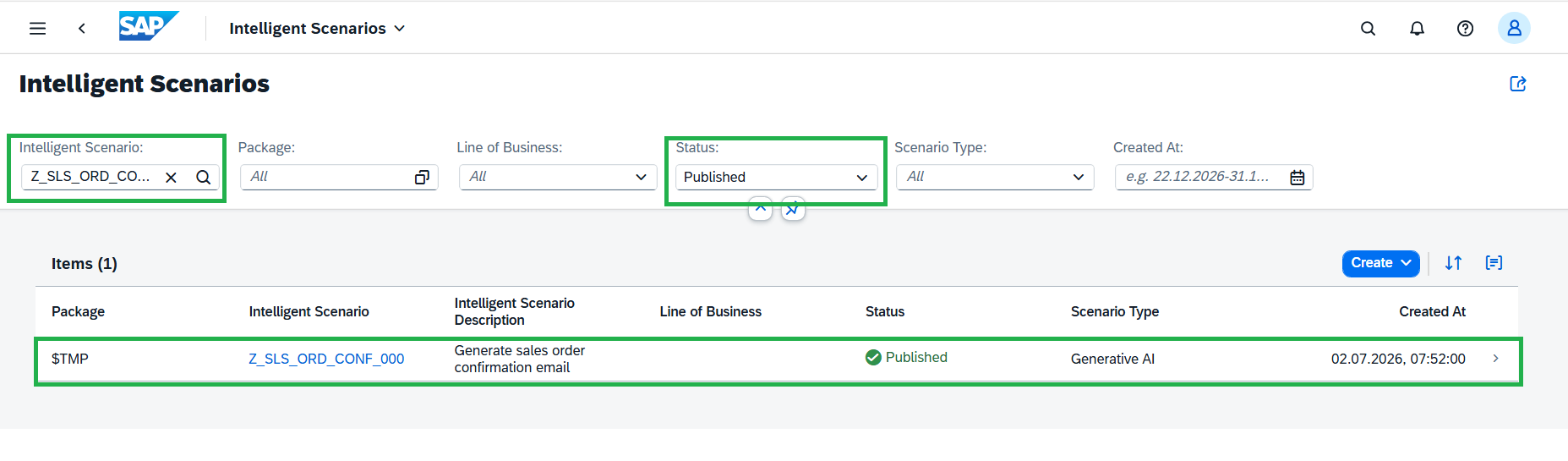Open the Created At calendar picker
Screen dimensions: 1568x461
(x=1297, y=177)
